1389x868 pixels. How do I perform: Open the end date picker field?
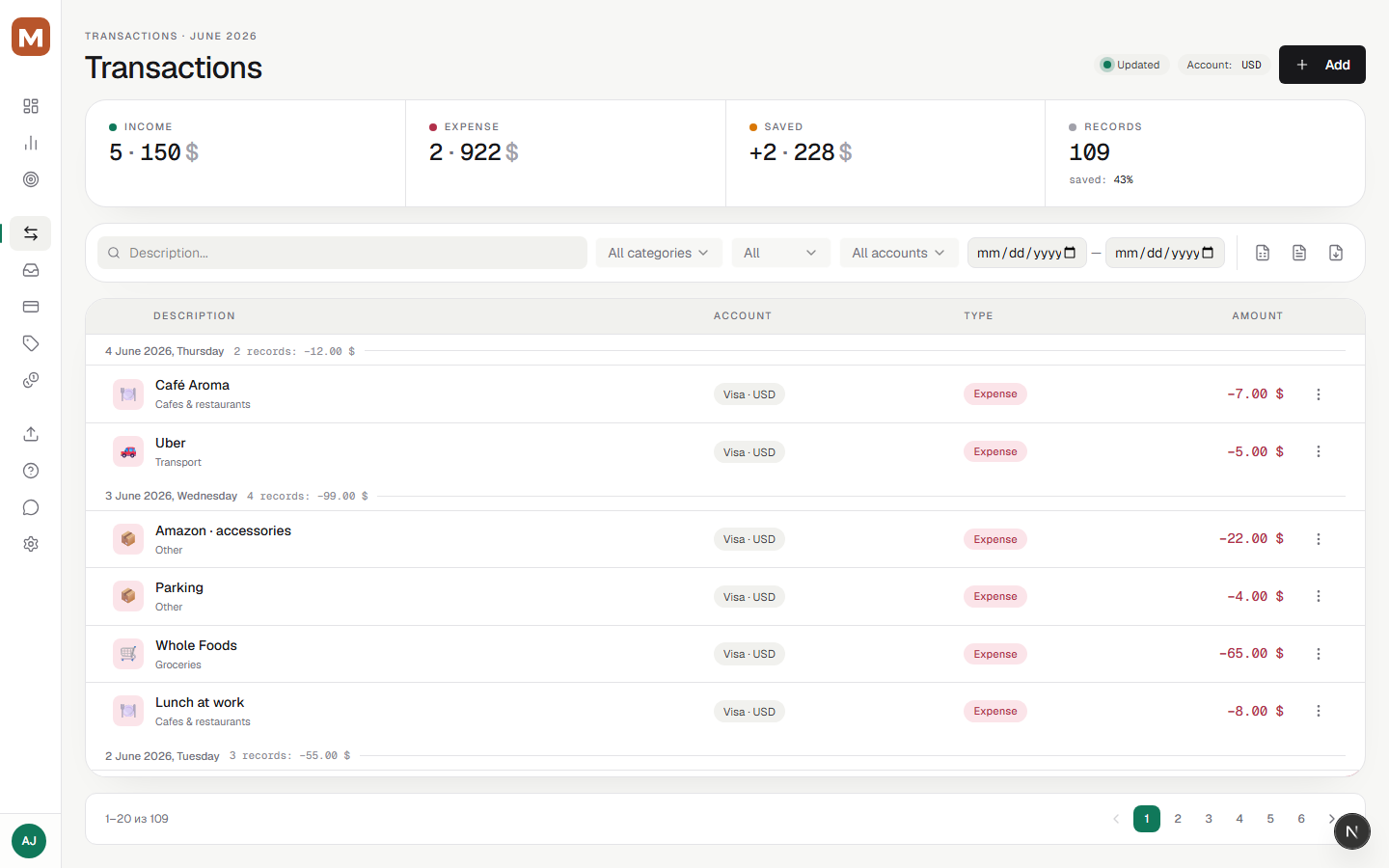(1165, 253)
